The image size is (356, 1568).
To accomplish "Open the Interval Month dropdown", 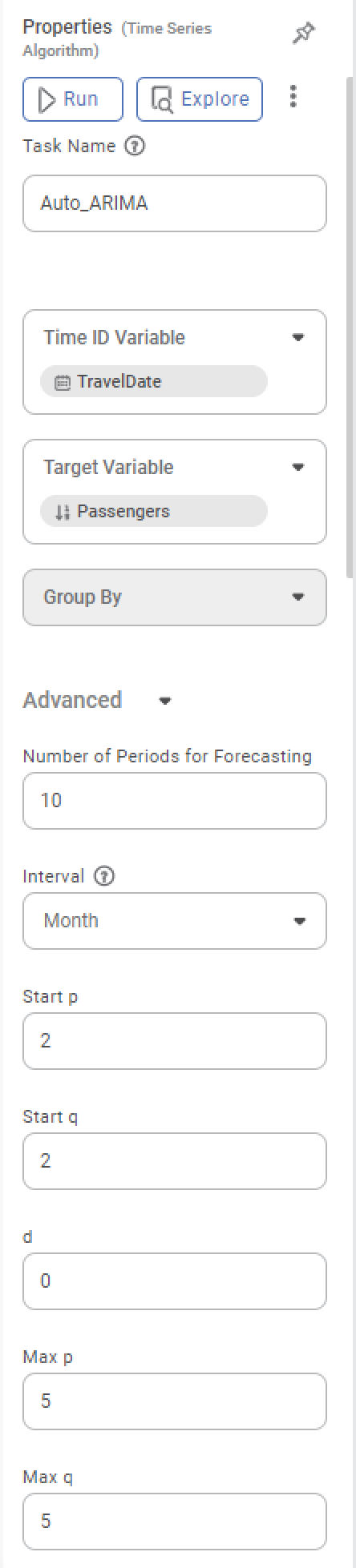I will 175,921.
